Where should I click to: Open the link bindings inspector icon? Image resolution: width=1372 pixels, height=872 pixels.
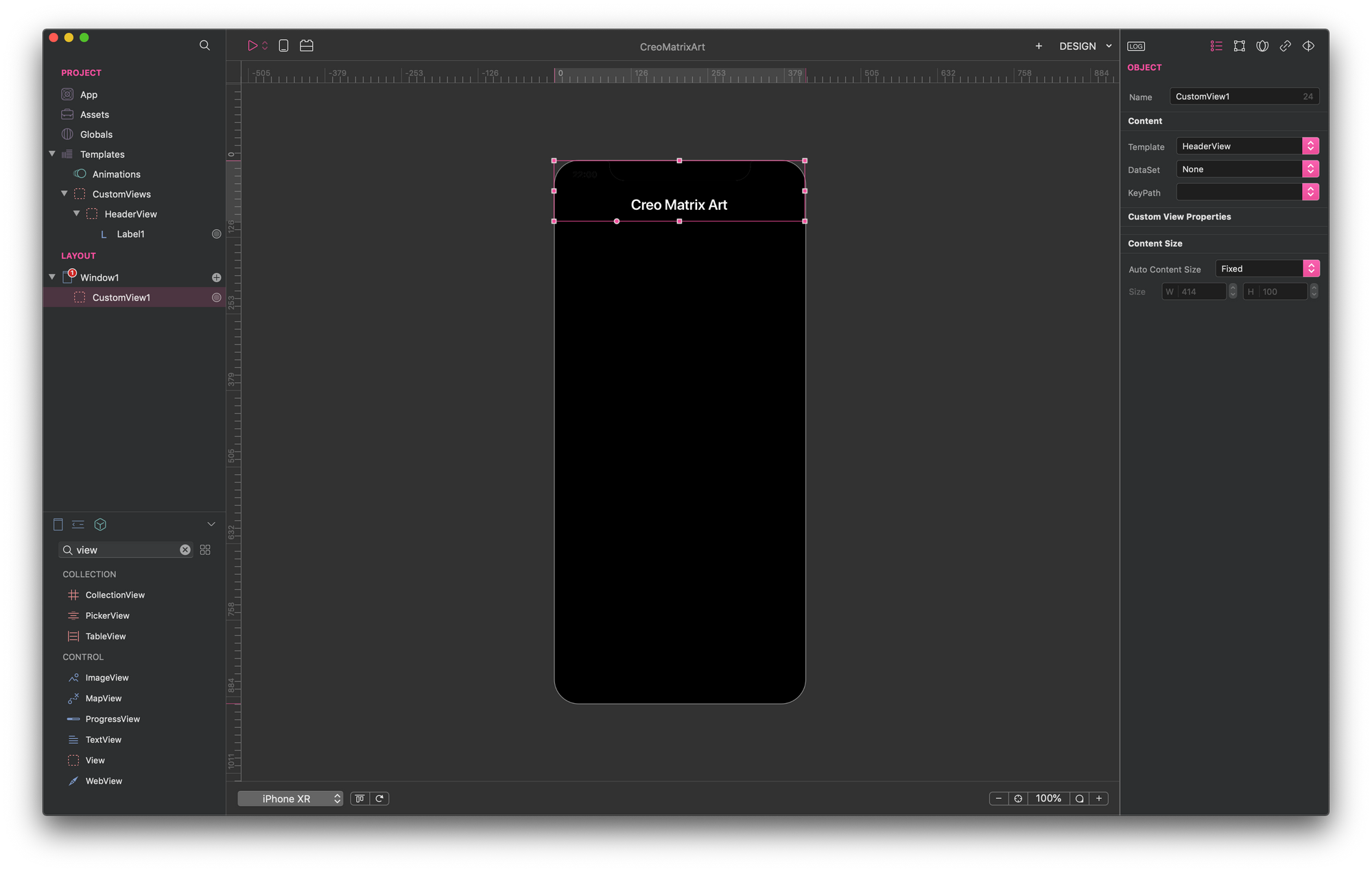(x=1285, y=46)
